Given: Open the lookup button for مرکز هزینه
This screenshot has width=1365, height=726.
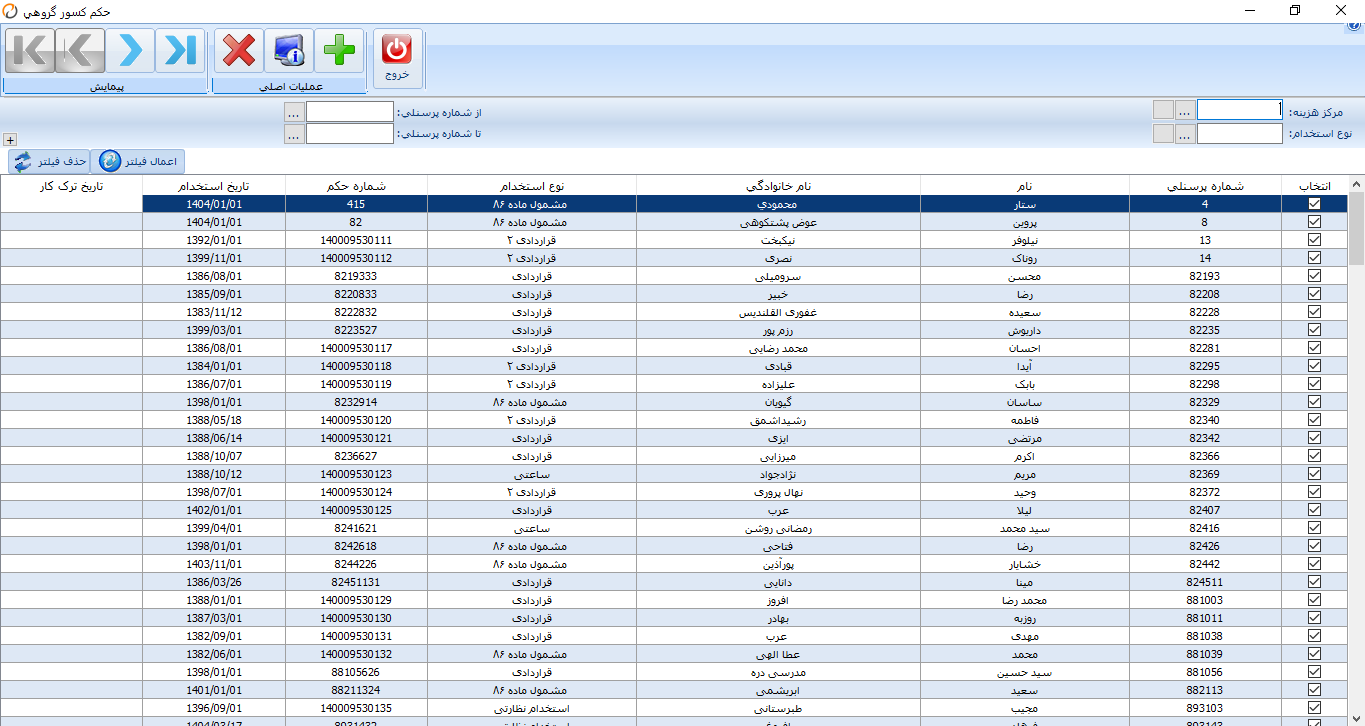Looking at the screenshot, I should [1185, 110].
